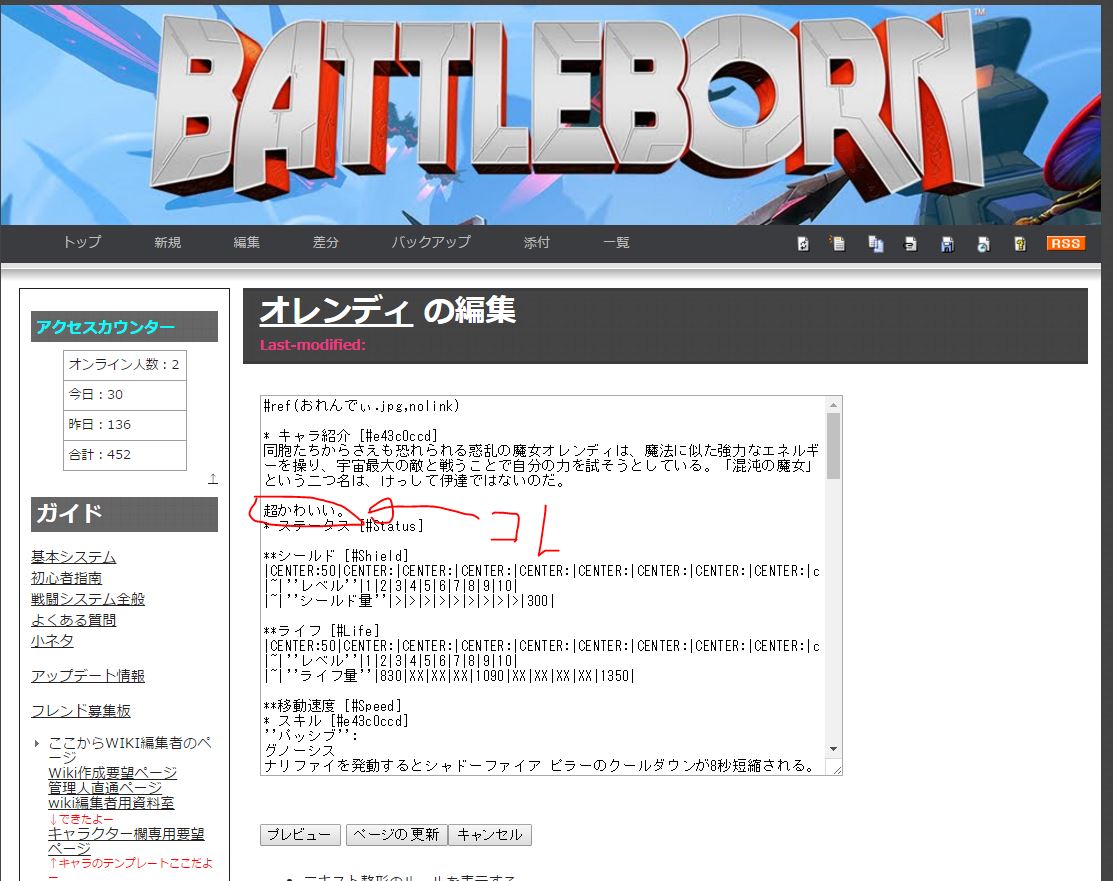Image resolution: width=1113 pixels, height=881 pixels.
Task: Open the アップデート情報 link
Action: tap(88, 676)
